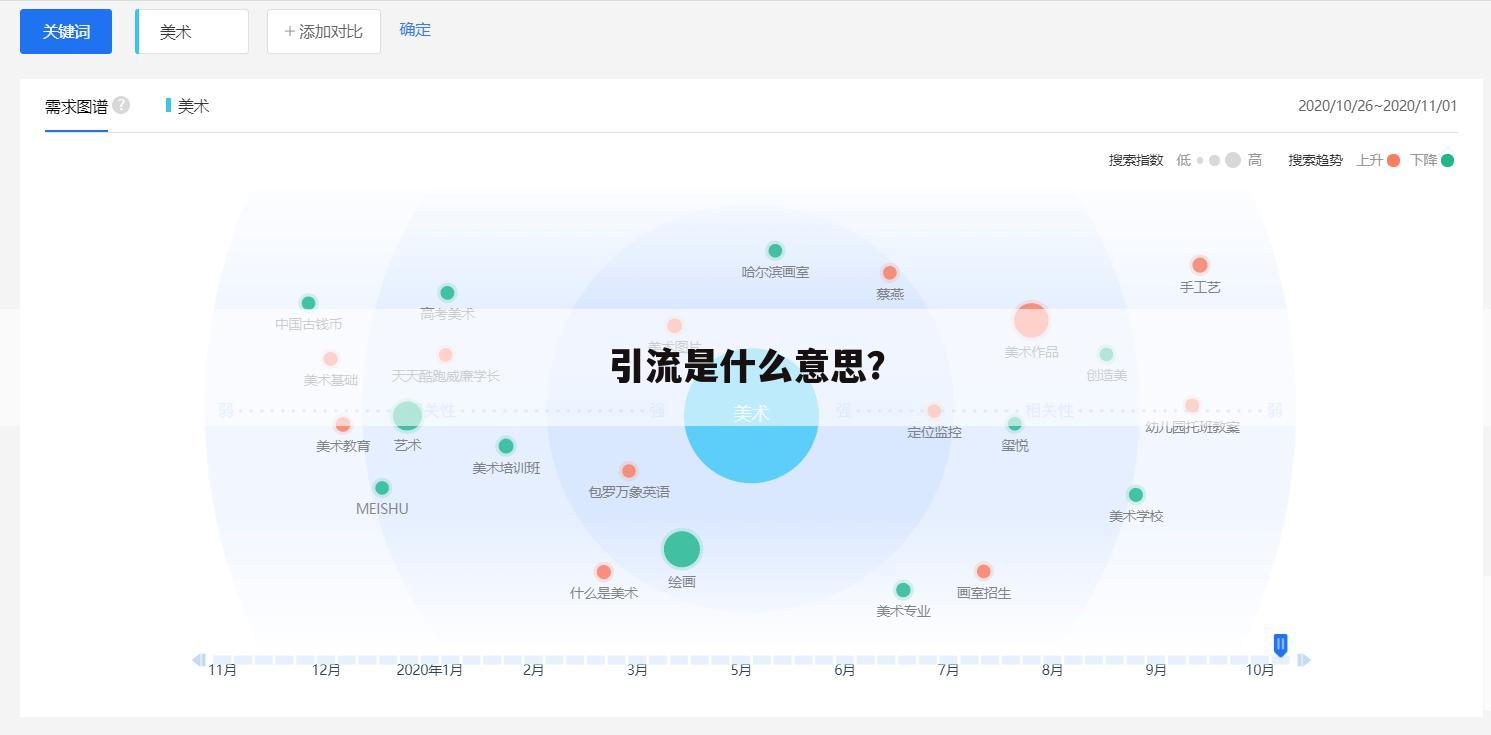Click the orange 上升 trend legend dot
The height and width of the screenshot is (735, 1491).
tap(1393, 160)
